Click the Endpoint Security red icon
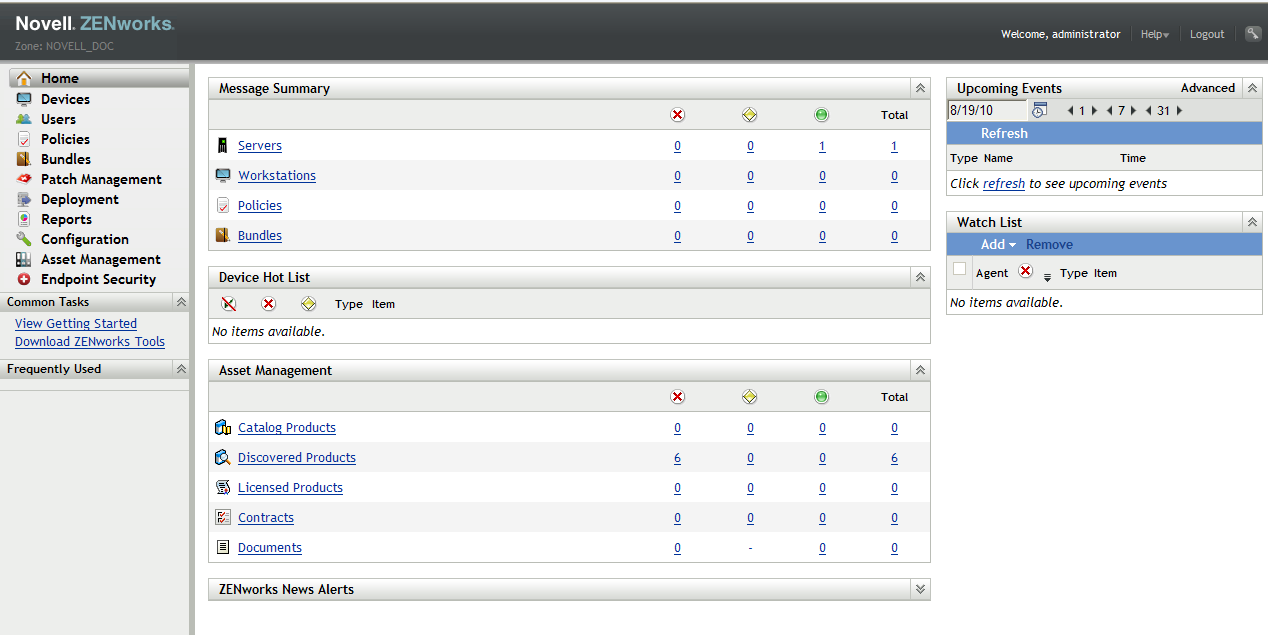The height and width of the screenshot is (635, 1268). (24, 279)
